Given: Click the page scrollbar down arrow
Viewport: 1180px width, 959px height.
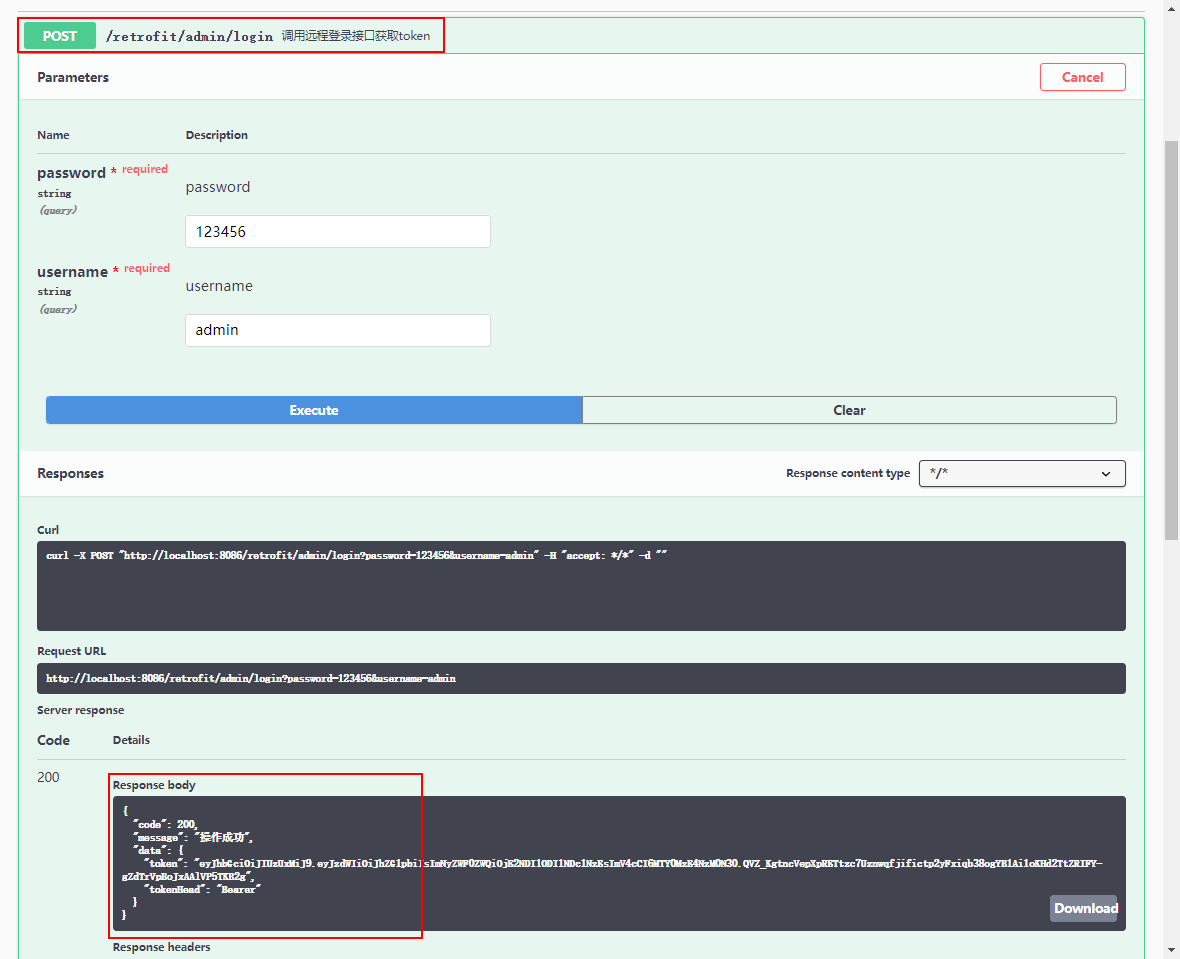Looking at the screenshot, I should tap(1171, 949).
